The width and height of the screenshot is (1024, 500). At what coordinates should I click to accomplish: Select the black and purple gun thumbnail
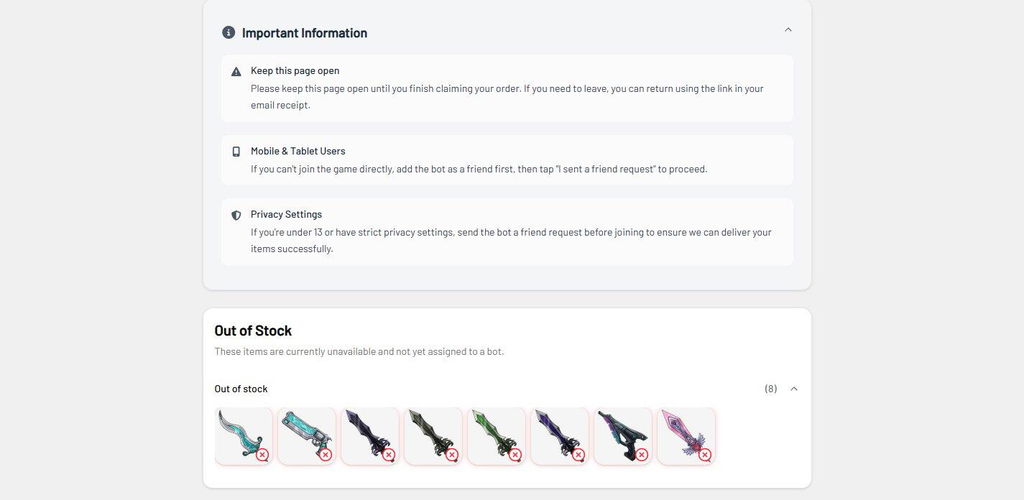623,436
